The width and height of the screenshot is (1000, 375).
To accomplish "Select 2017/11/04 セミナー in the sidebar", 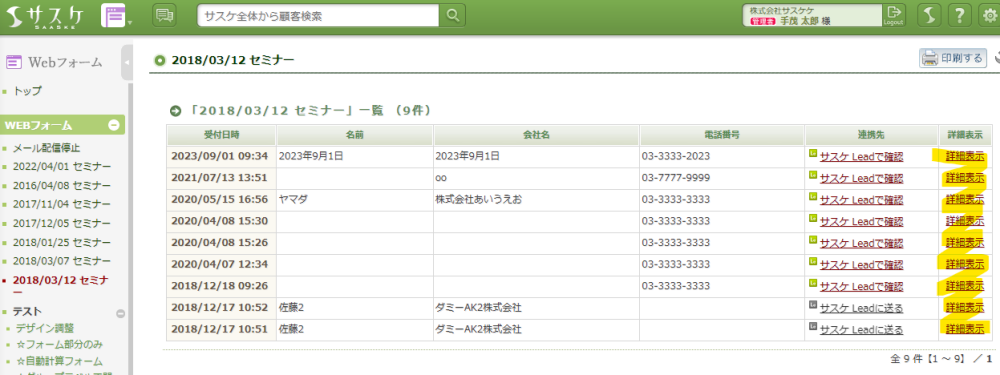I will [62, 205].
